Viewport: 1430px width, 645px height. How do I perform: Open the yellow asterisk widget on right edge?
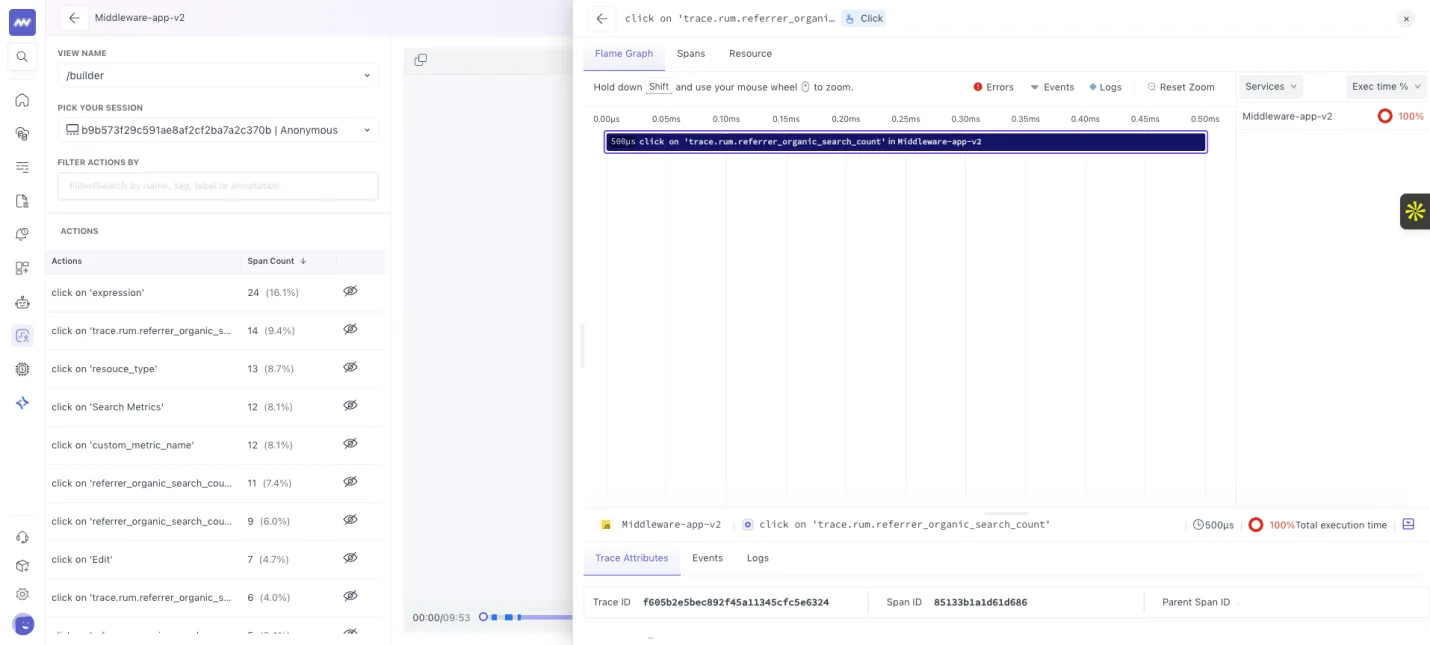[1414, 211]
